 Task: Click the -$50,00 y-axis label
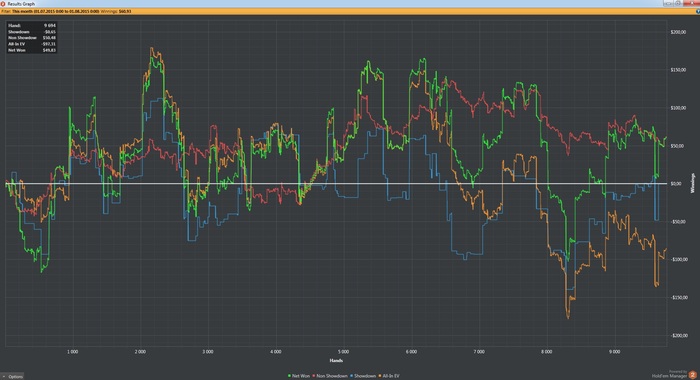678,222
